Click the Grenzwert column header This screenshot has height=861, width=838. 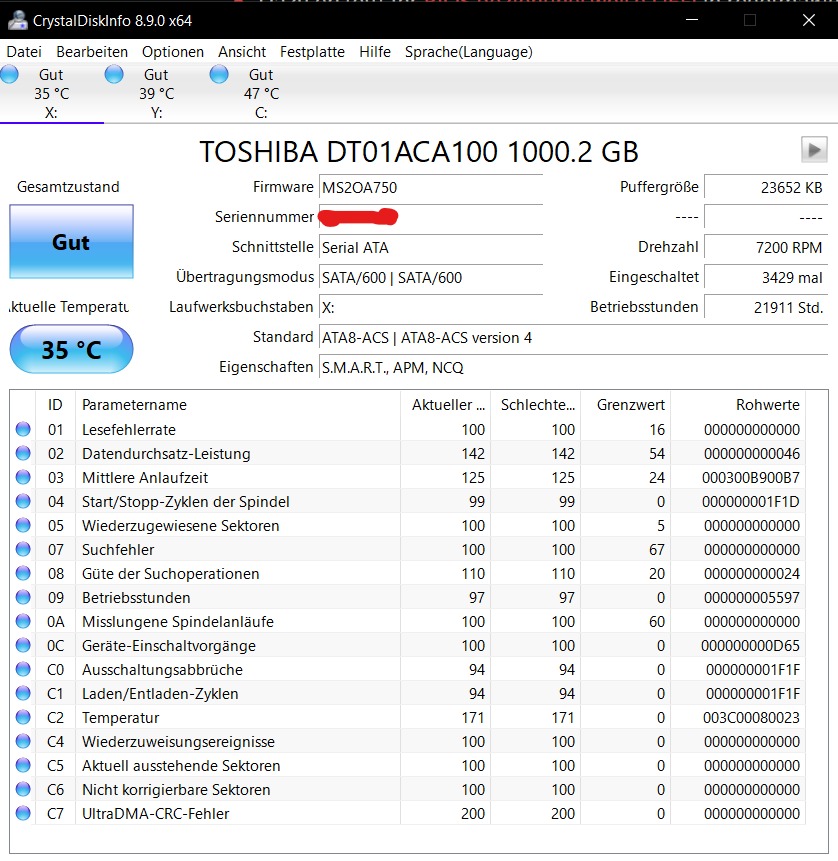click(x=625, y=405)
